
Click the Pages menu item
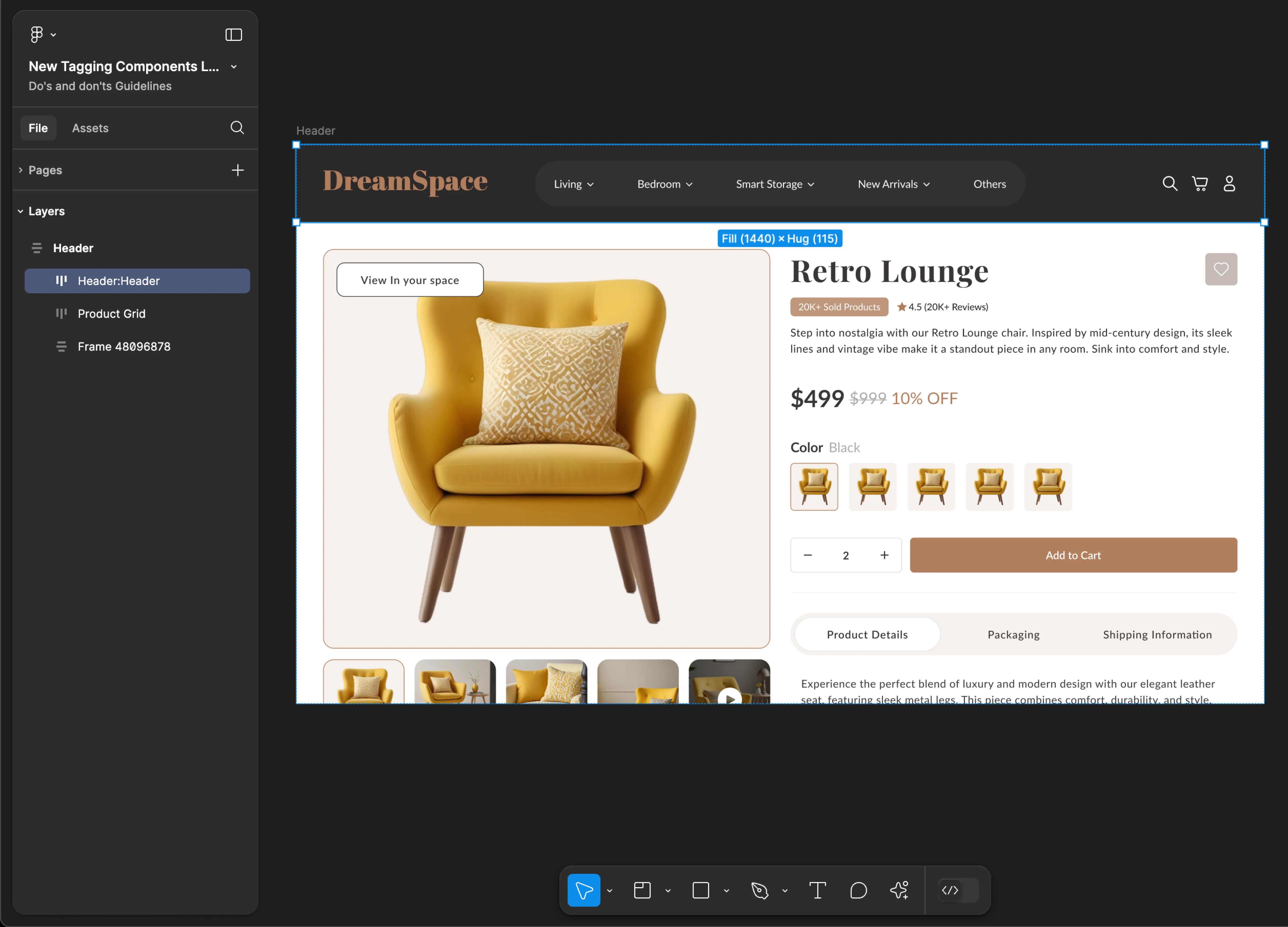pos(46,169)
